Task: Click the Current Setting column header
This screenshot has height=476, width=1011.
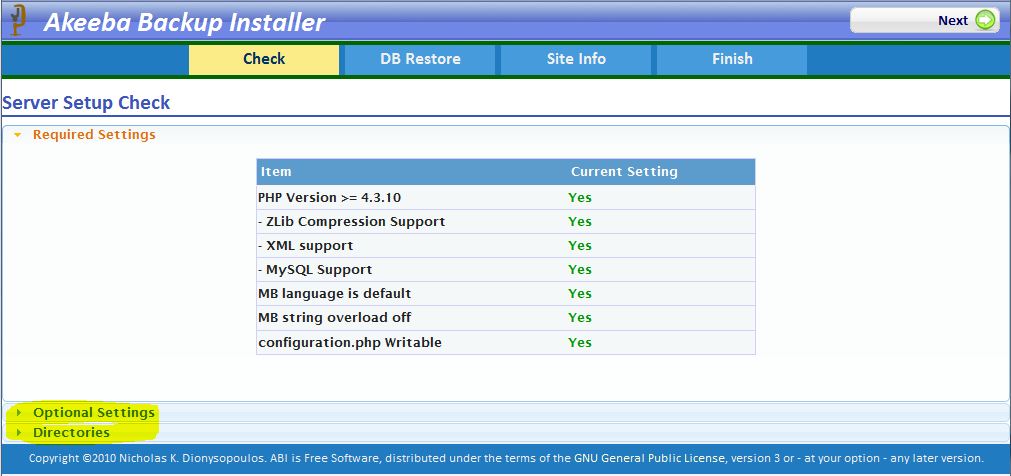Action: pyautogui.click(x=624, y=172)
